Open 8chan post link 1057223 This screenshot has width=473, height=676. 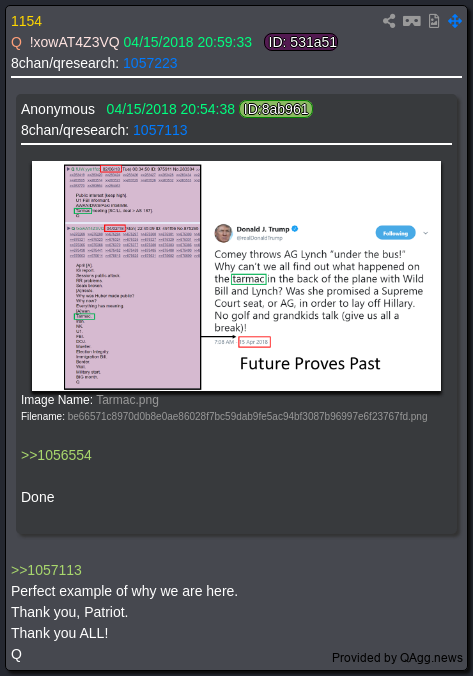pos(150,63)
